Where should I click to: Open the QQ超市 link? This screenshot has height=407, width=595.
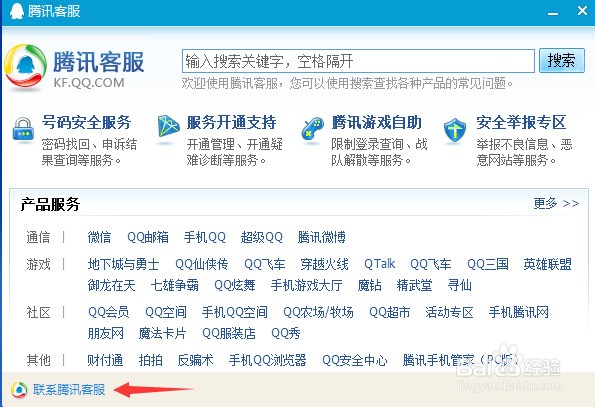[390, 313]
